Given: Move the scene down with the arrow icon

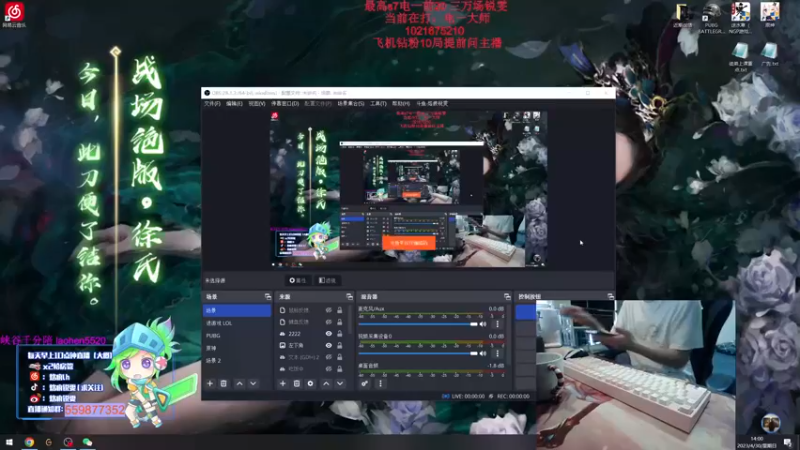Looking at the screenshot, I should tap(253, 384).
